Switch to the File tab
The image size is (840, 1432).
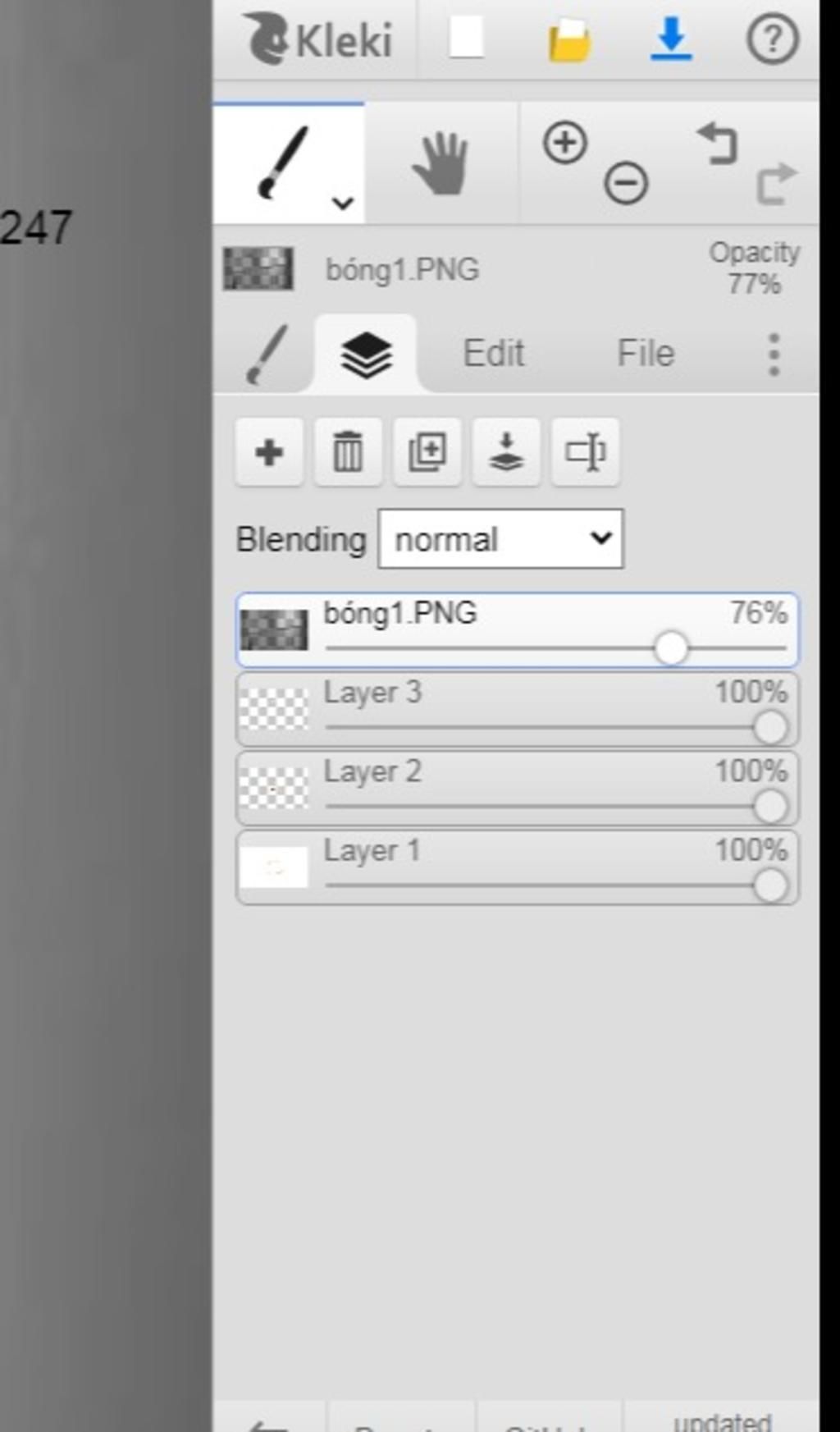pos(646,354)
